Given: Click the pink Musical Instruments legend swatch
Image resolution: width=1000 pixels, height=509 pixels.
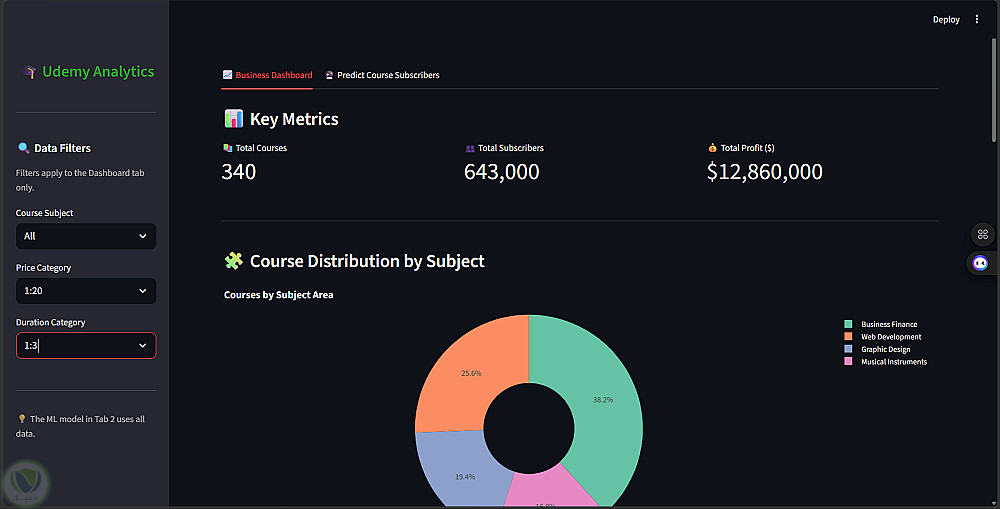Looking at the screenshot, I should [x=848, y=362].
